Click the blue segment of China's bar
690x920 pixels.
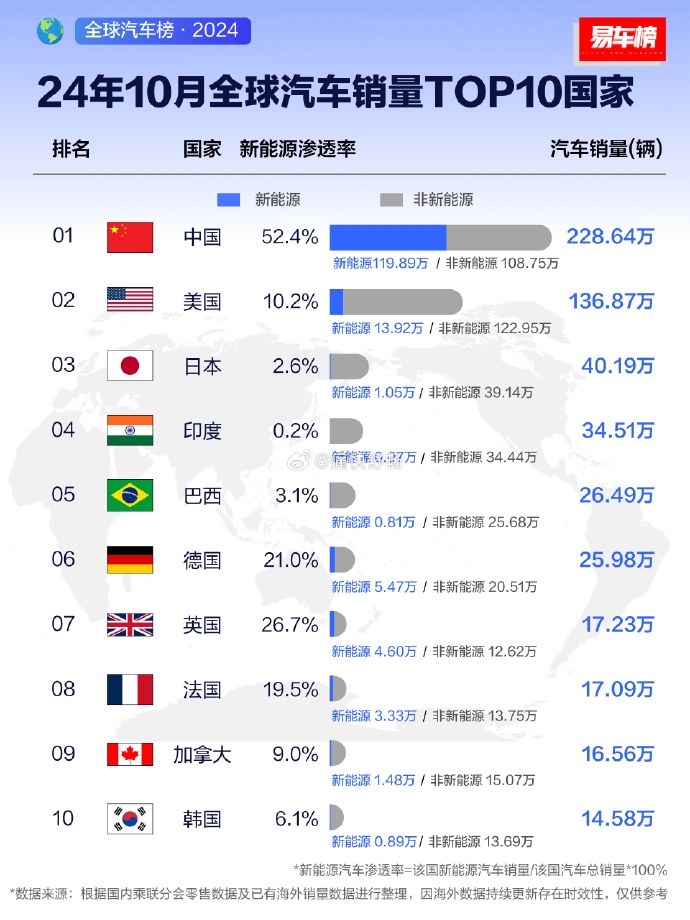coord(388,237)
